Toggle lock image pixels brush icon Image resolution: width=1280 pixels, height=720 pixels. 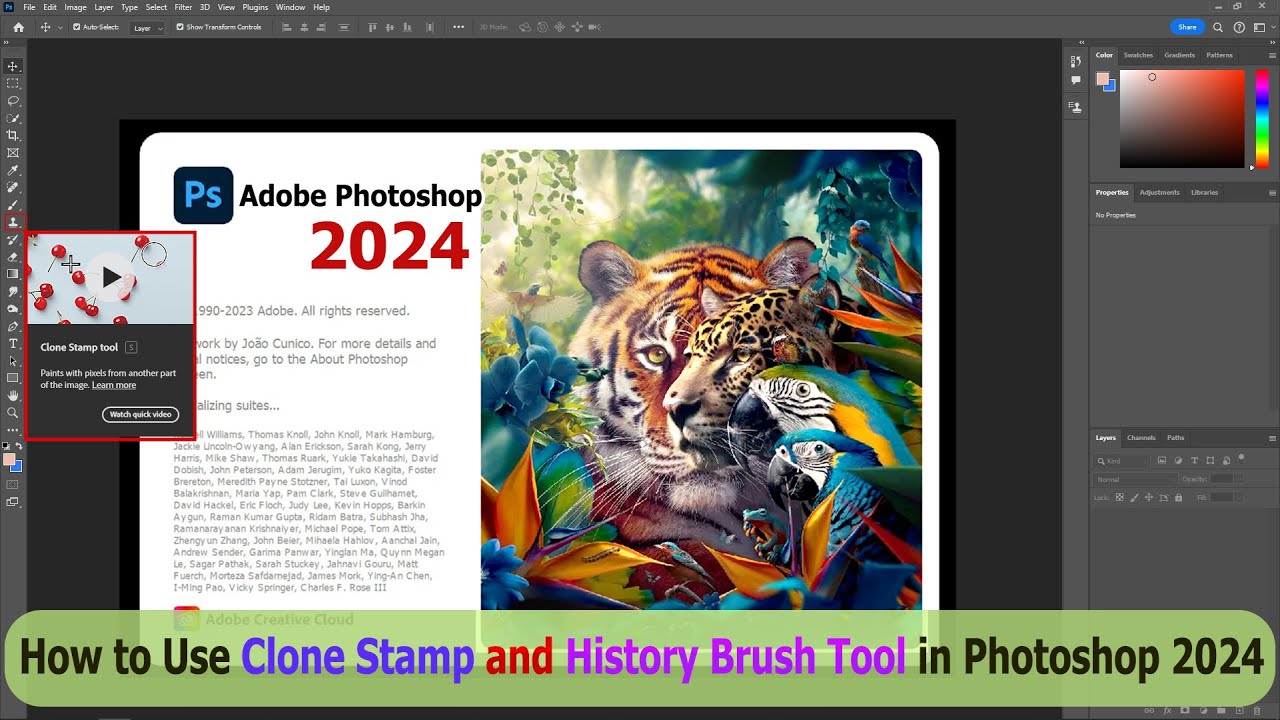tap(1134, 497)
